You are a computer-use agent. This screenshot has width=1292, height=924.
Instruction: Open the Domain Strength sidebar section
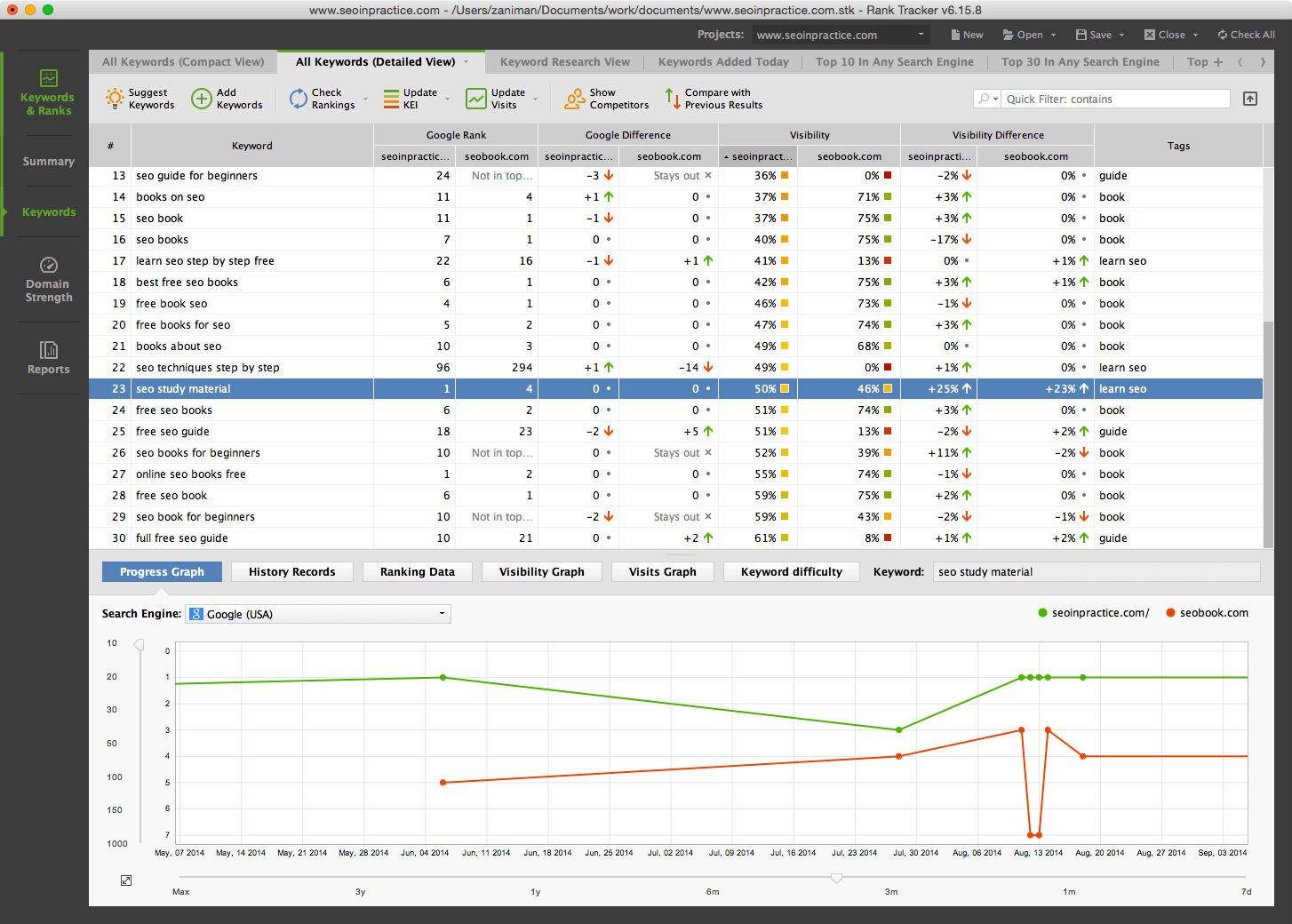(x=49, y=279)
